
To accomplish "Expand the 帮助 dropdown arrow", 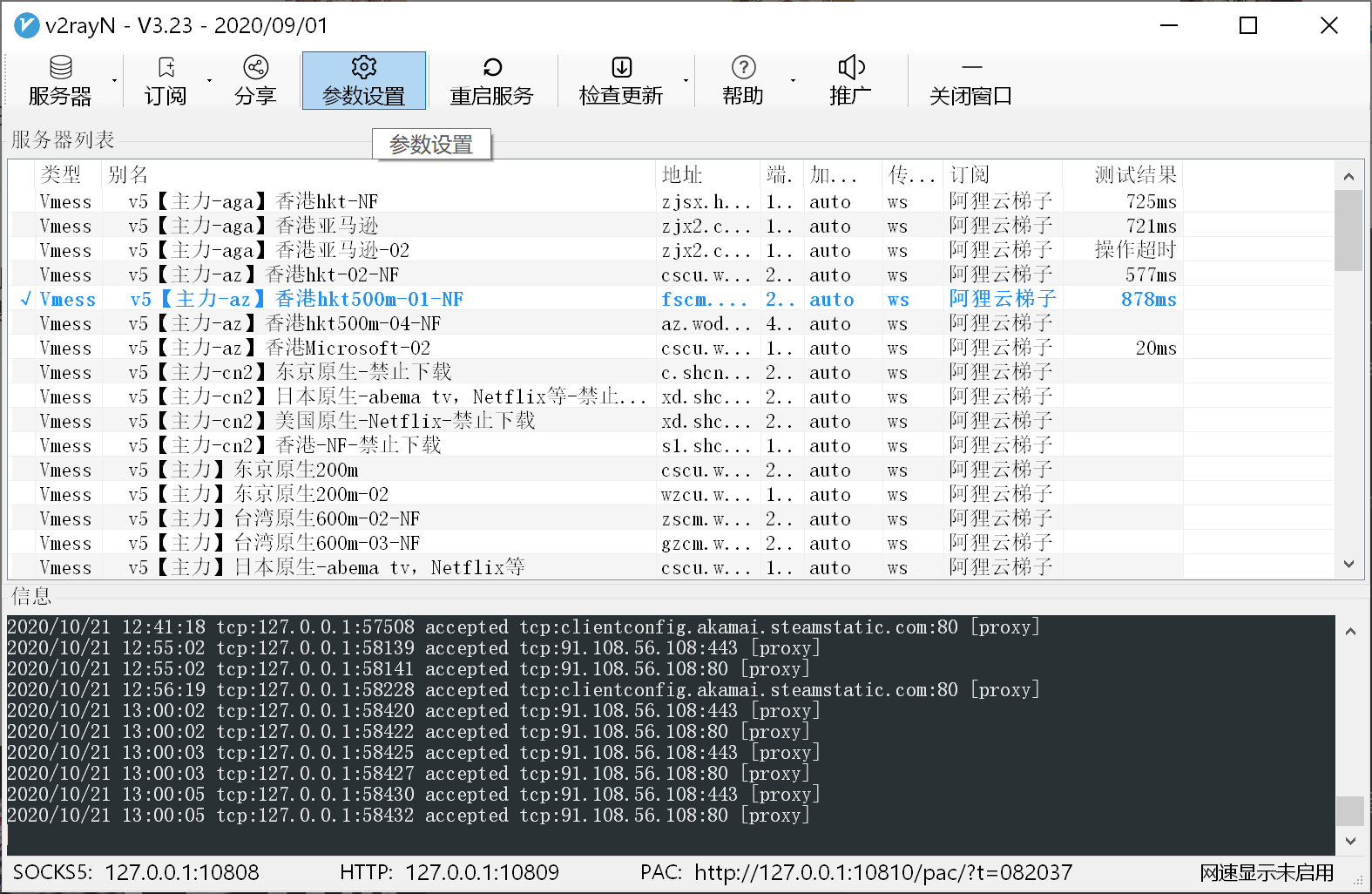I will coord(793,81).
